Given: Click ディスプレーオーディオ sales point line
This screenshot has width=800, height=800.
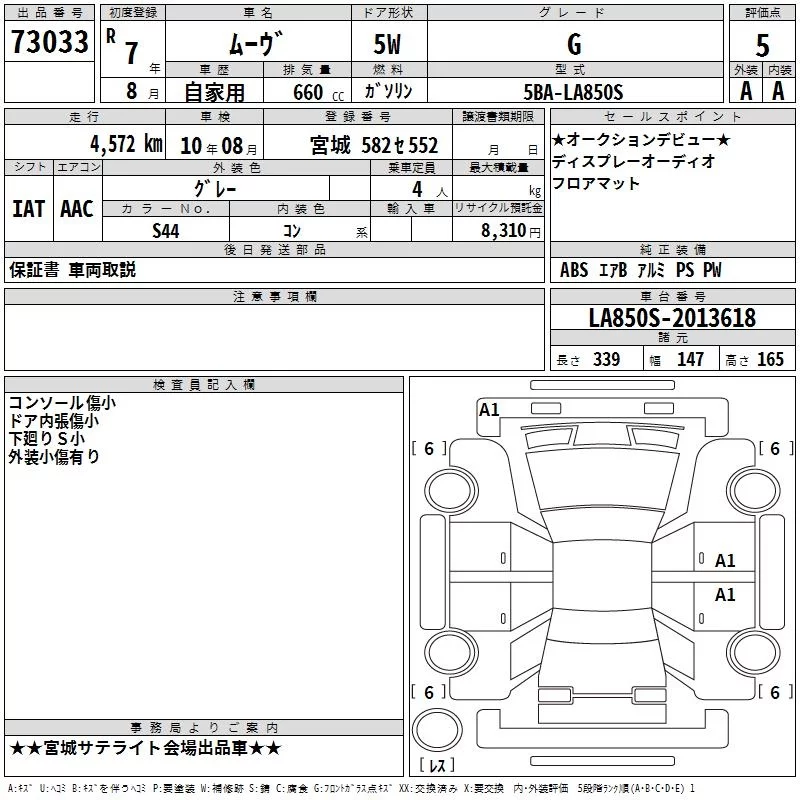Looking at the screenshot, I should click(634, 161).
